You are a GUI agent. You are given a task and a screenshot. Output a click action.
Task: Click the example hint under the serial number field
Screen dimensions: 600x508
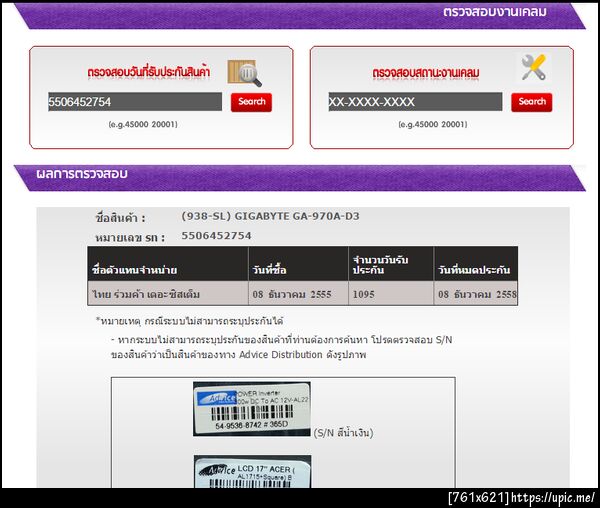coord(143,124)
